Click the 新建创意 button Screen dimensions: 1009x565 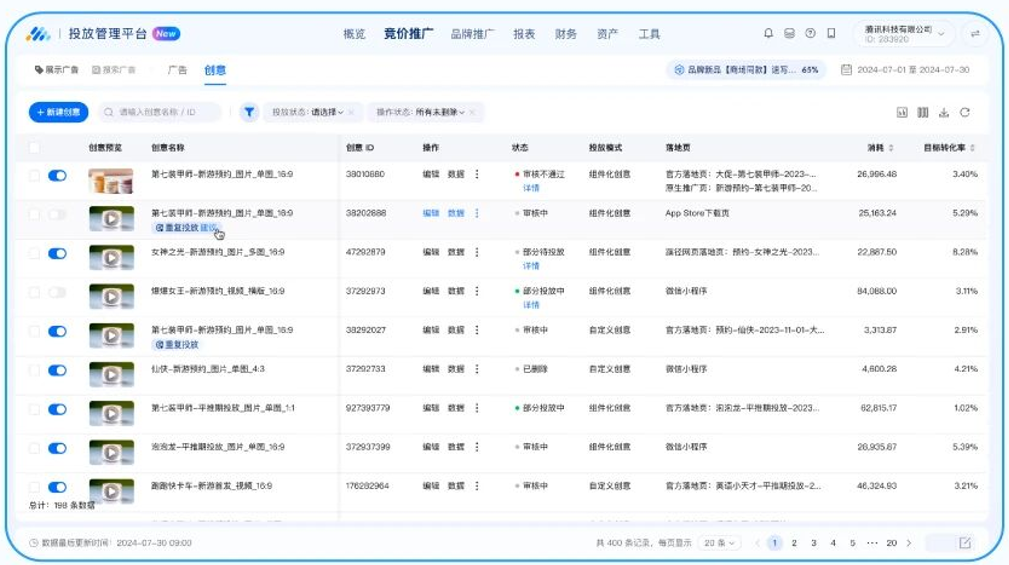tap(58, 112)
